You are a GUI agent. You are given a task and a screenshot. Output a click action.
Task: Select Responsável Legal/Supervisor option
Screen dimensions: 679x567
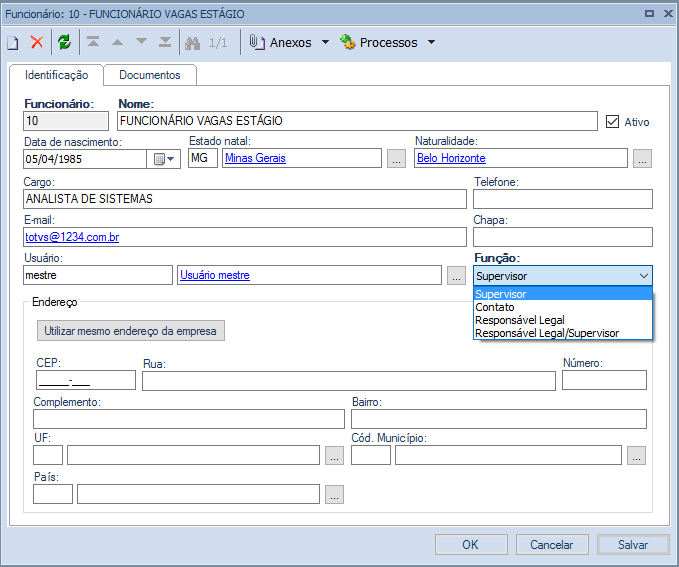[x=563, y=333]
